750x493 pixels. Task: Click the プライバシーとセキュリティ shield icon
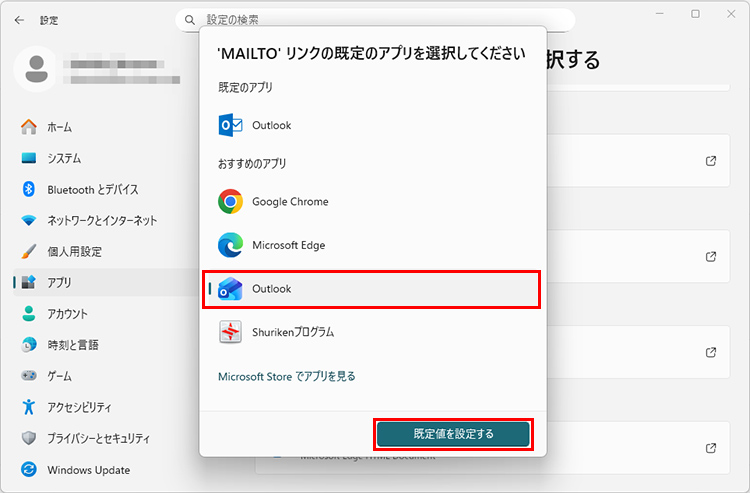click(29, 438)
